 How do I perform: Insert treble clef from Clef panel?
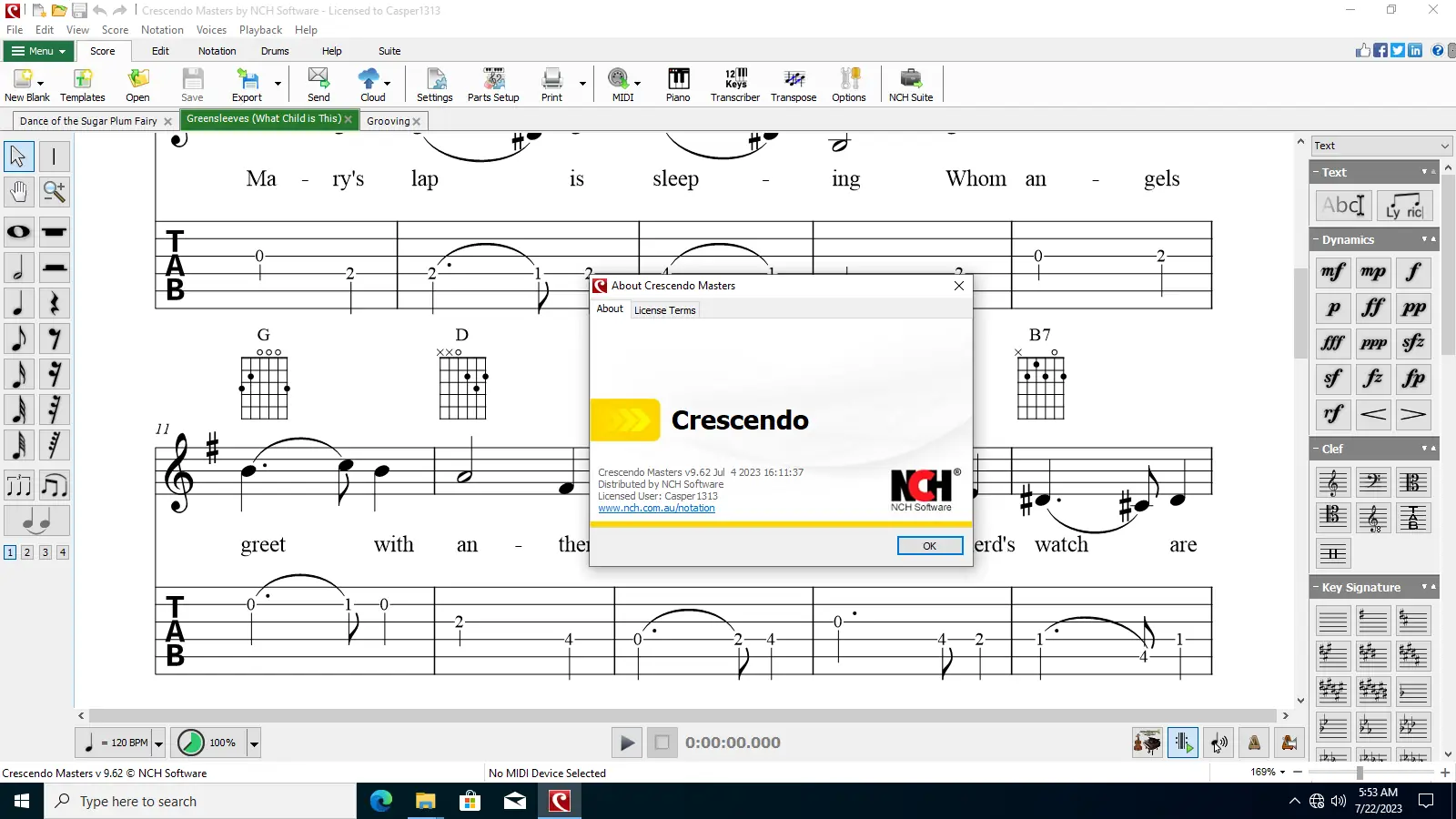pyautogui.click(x=1333, y=482)
